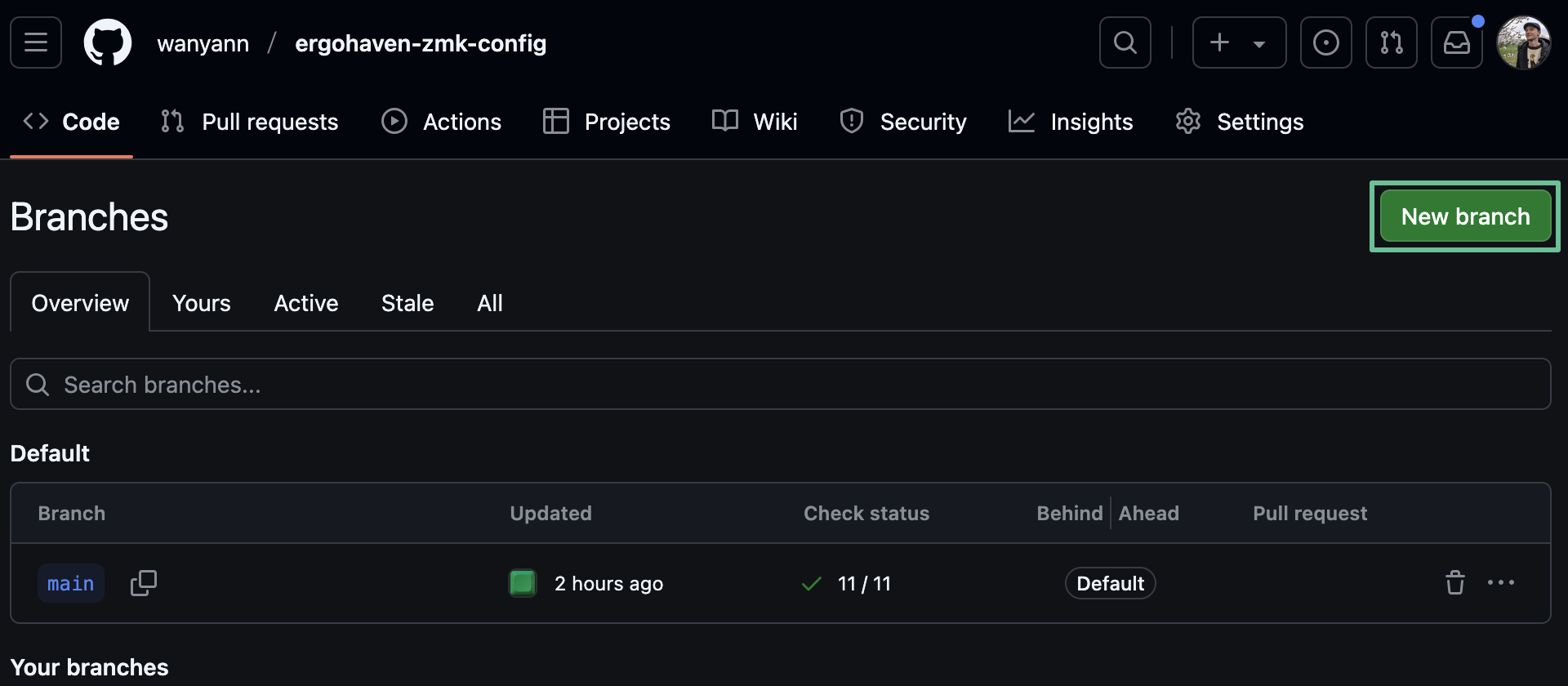1568x686 pixels.
Task: Click the New branch button
Action: point(1465,216)
